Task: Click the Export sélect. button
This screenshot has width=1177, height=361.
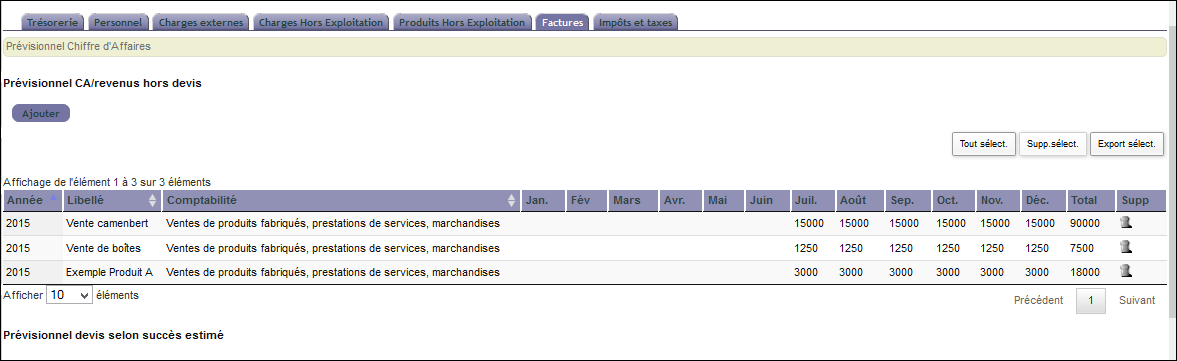Action: pyautogui.click(x=1127, y=144)
